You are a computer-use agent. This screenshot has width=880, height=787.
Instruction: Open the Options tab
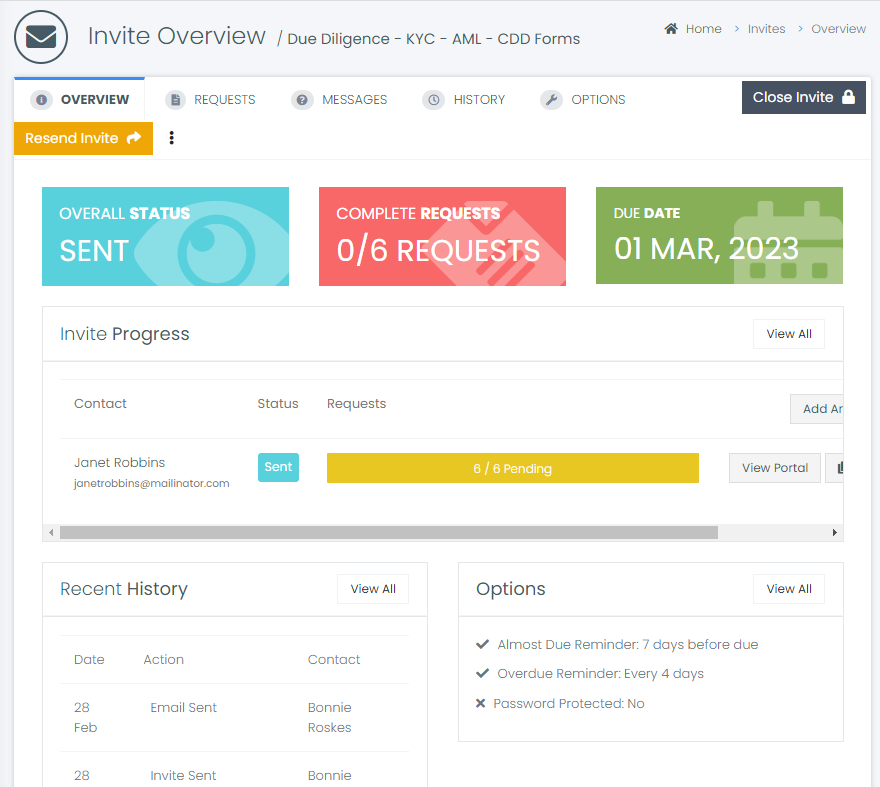(583, 99)
